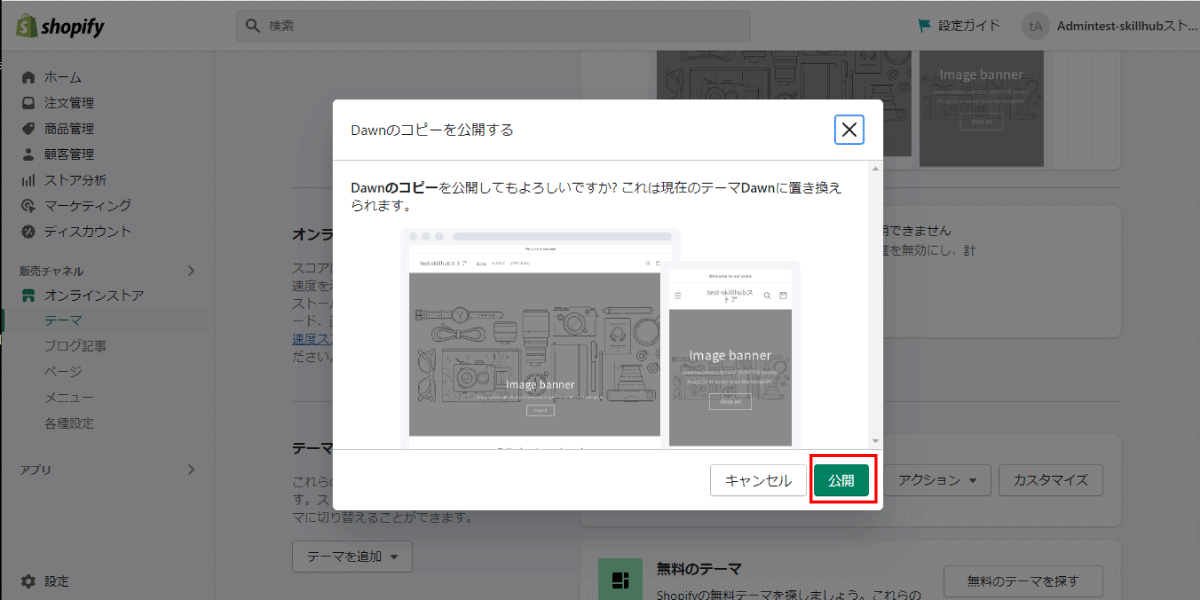
Task: Click the 設定ガイド flag icon
Action: click(924, 26)
